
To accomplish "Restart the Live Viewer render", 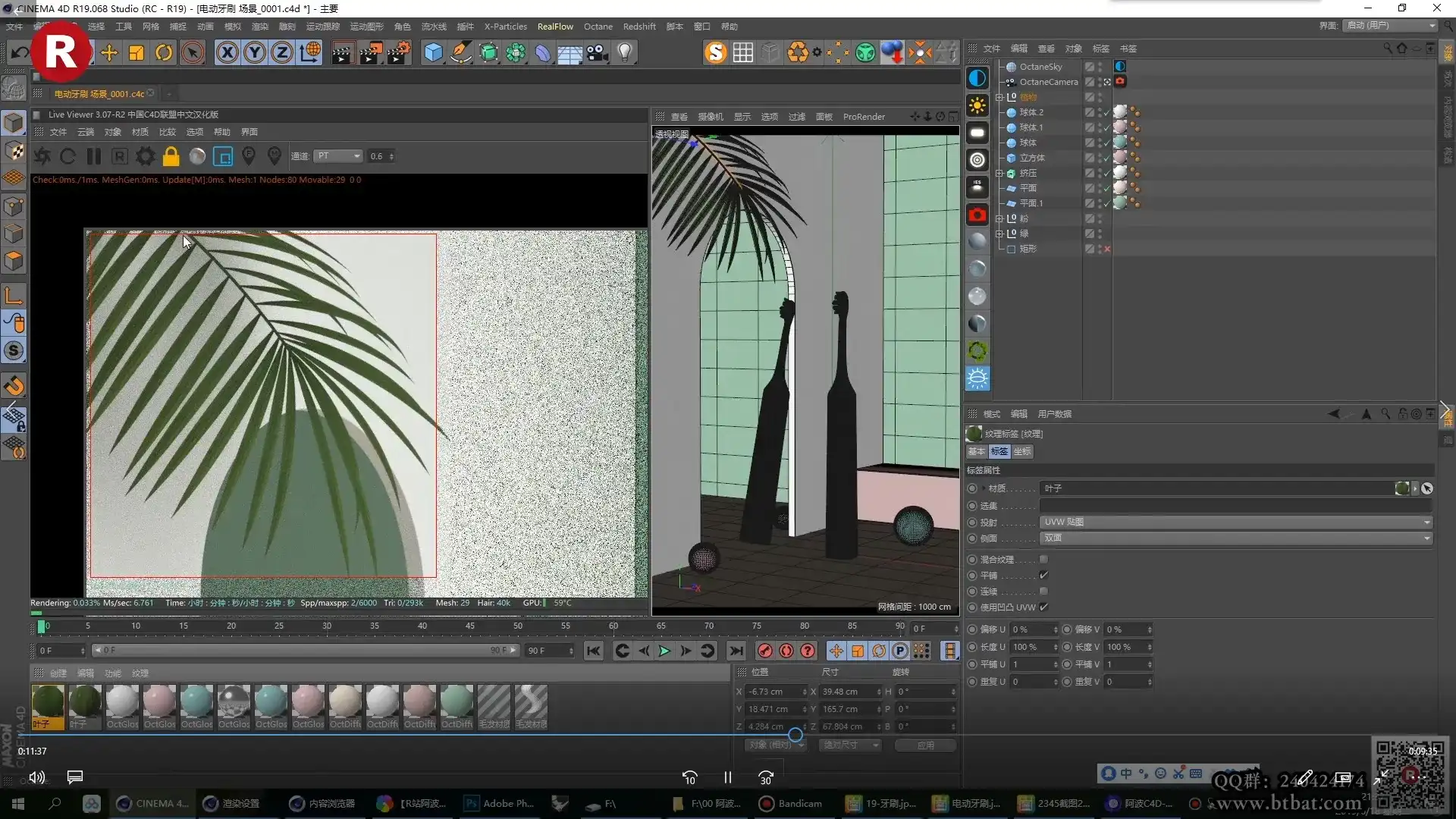I will [x=67, y=156].
